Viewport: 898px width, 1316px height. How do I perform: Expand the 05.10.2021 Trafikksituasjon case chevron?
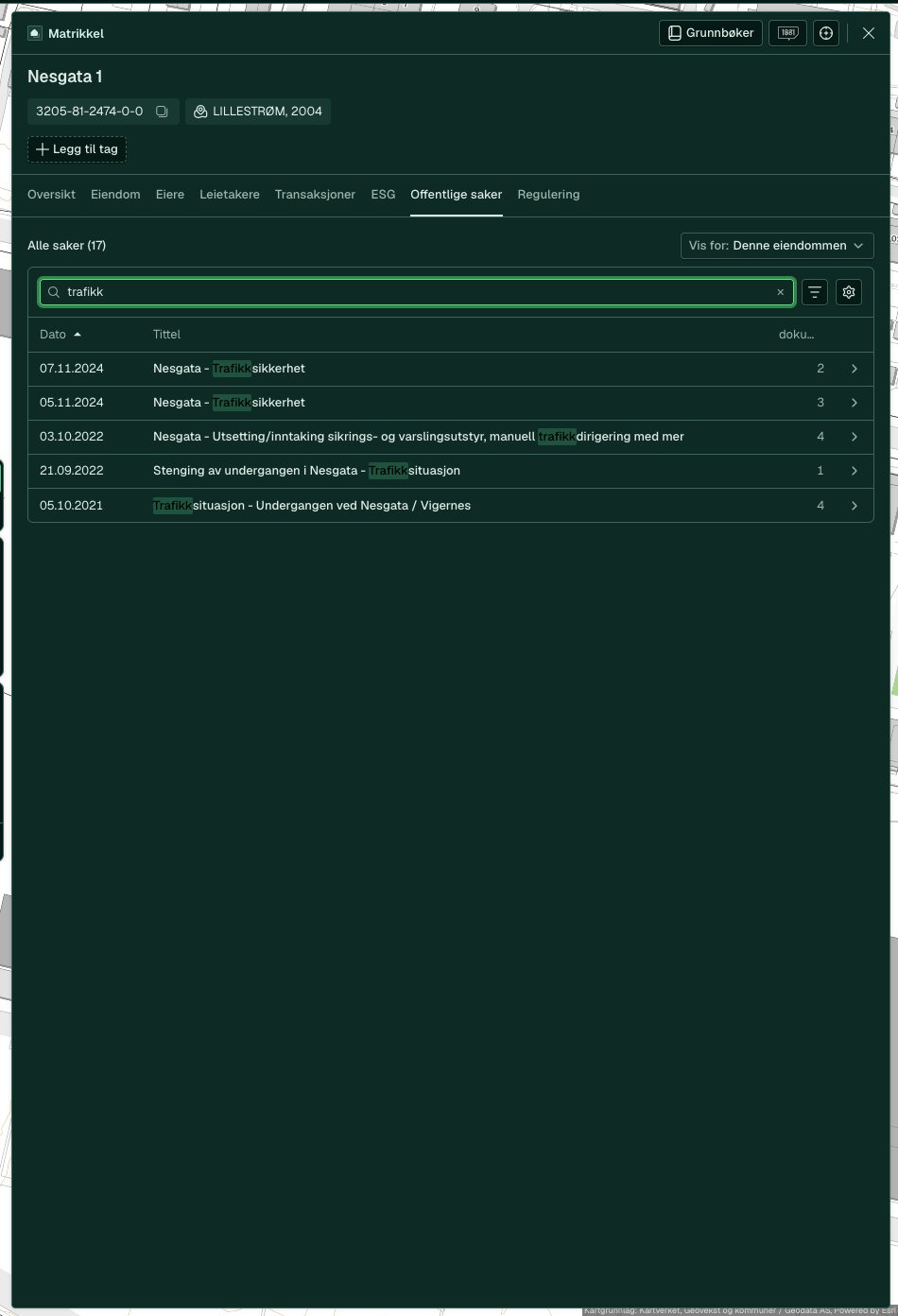click(x=855, y=506)
